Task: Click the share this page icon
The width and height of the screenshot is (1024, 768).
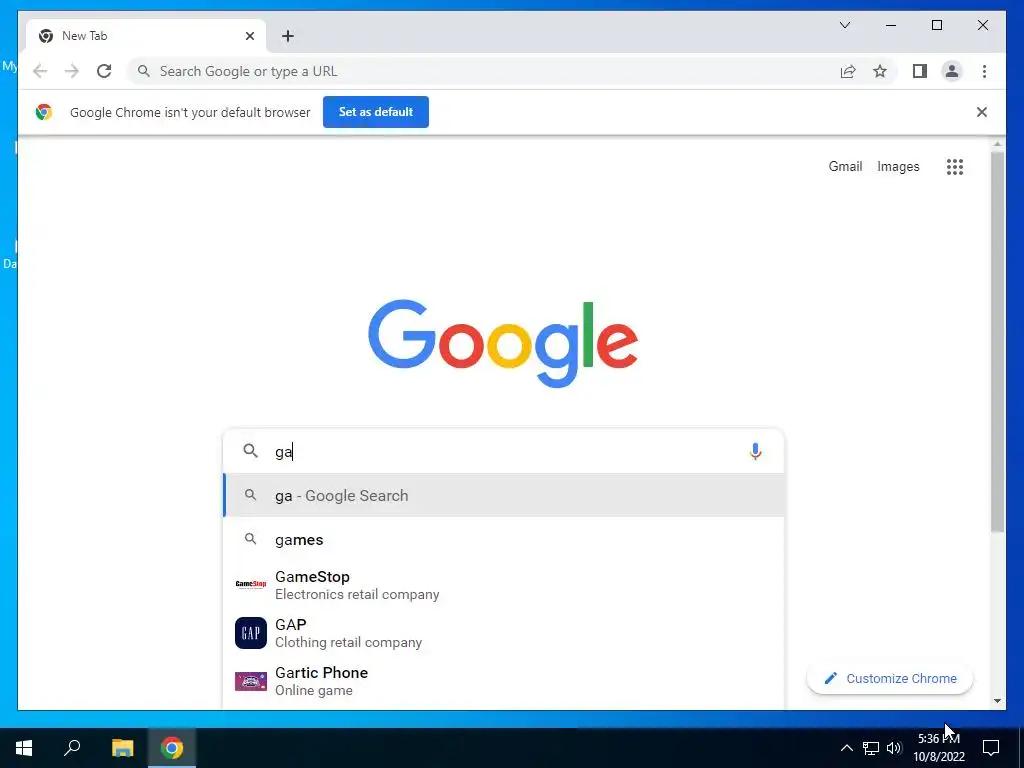Action: [x=848, y=71]
